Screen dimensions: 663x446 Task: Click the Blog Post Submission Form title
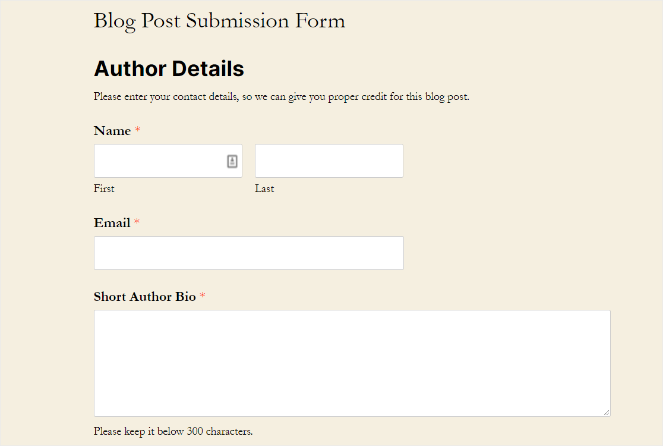coord(219,20)
